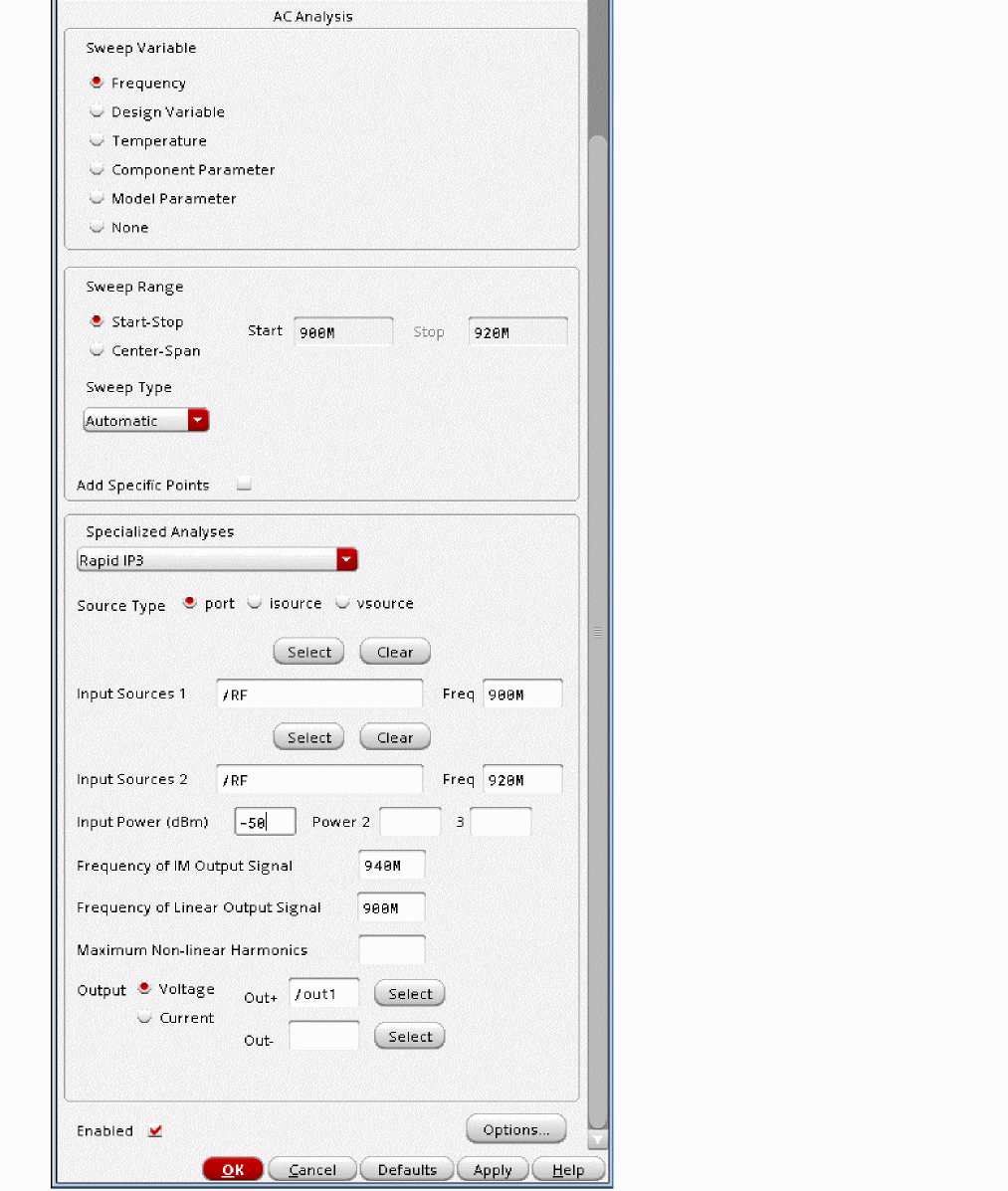1008x1191 pixels.
Task: Click the scrollbar down arrow
Action: pos(598,1139)
